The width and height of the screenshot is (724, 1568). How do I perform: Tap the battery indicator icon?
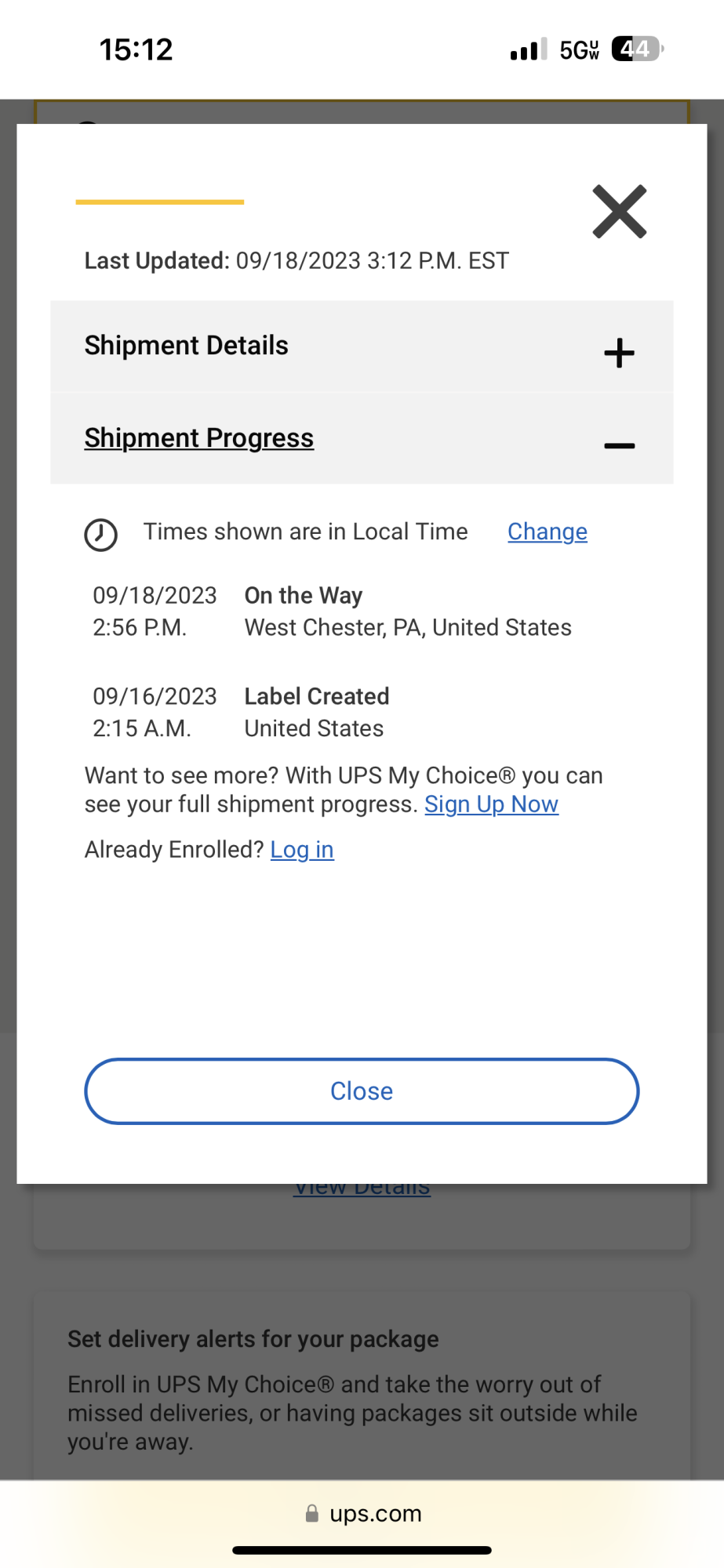point(637,49)
